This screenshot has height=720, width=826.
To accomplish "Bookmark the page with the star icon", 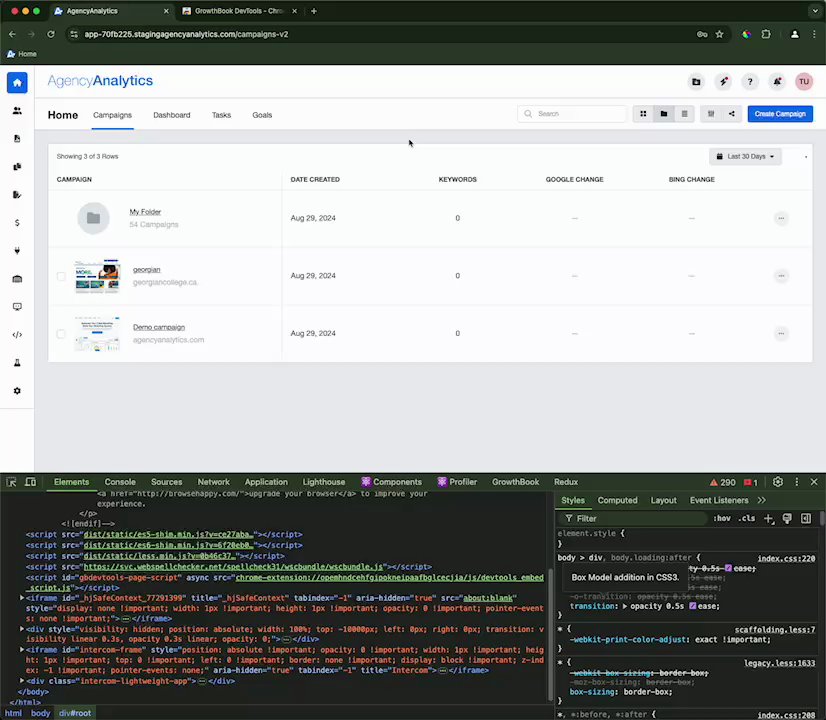I will coord(720,34).
